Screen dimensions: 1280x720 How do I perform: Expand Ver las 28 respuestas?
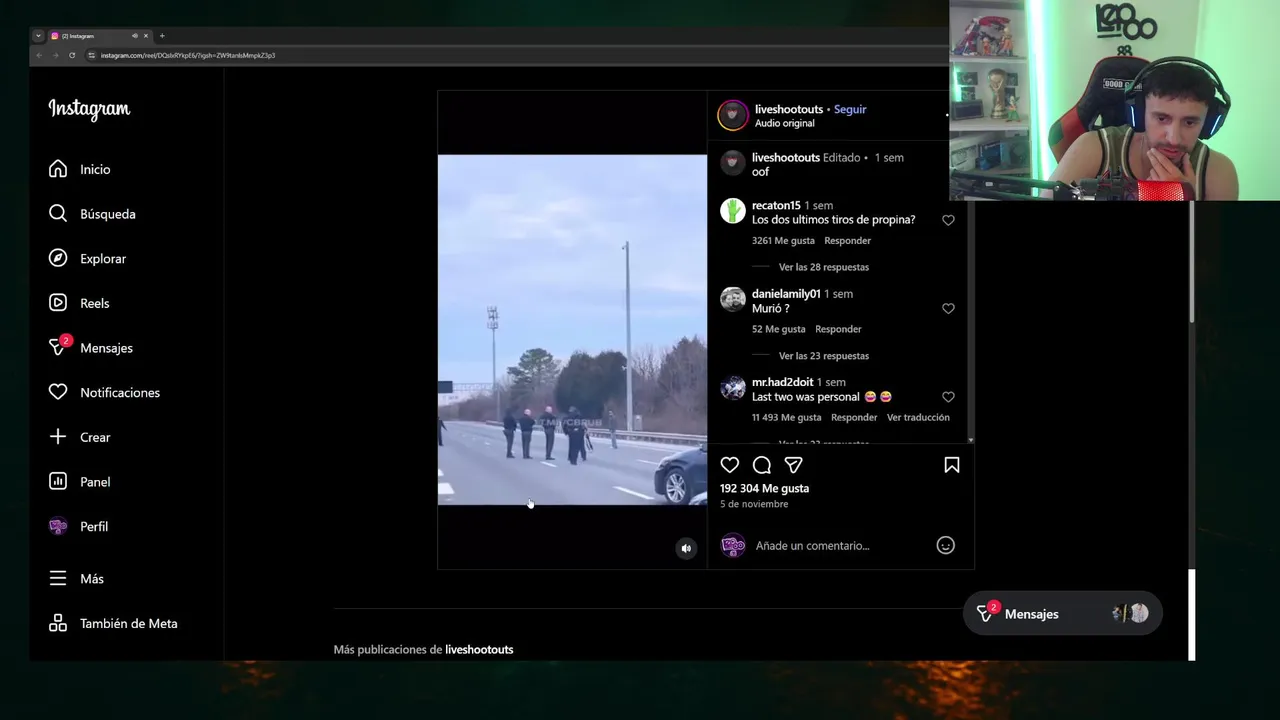(824, 267)
